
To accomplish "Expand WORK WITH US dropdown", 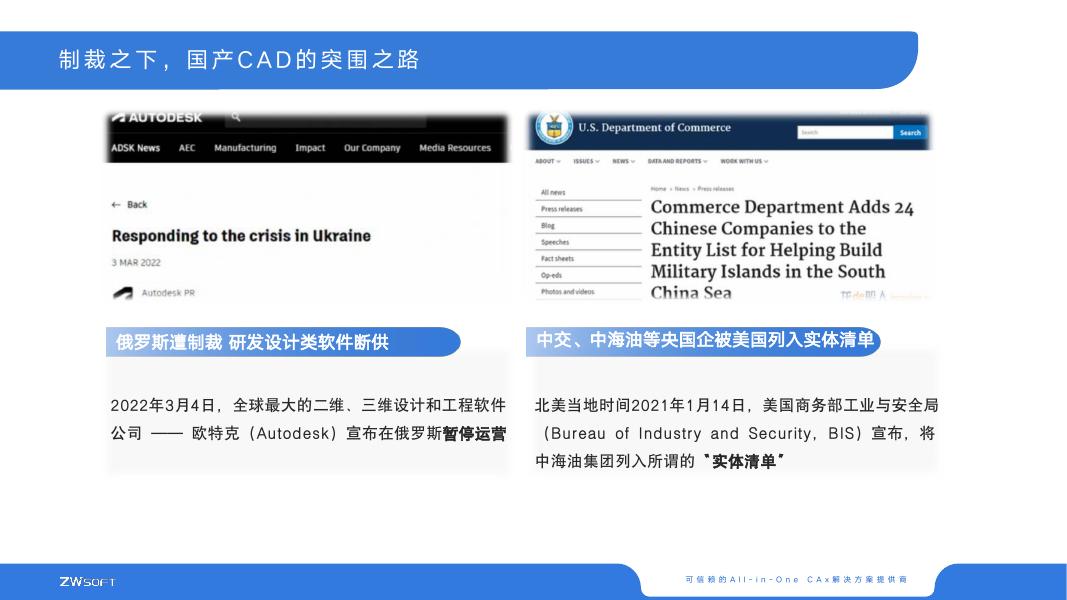I will point(744,161).
